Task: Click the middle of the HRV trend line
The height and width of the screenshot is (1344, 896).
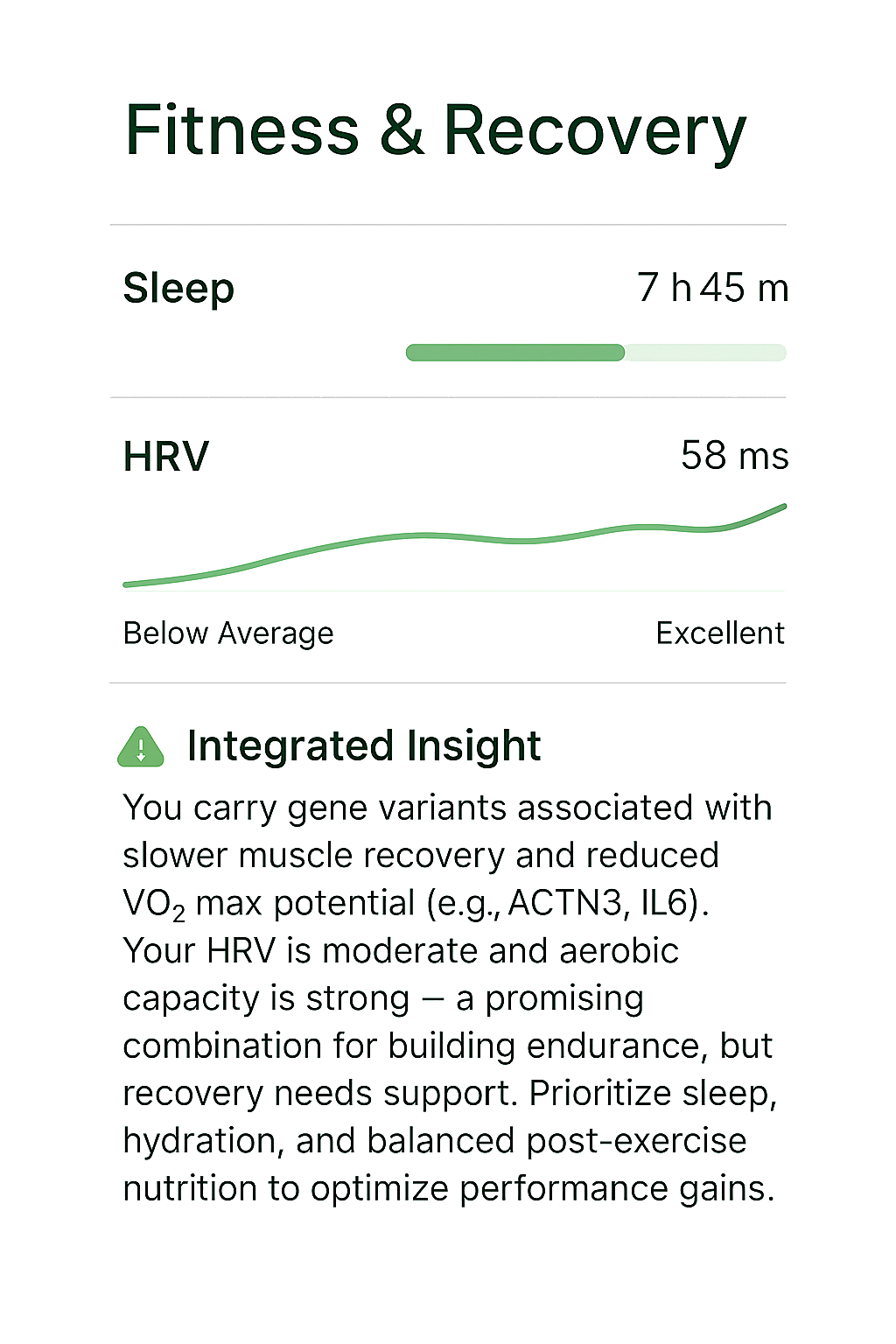Action: [455, 536]
